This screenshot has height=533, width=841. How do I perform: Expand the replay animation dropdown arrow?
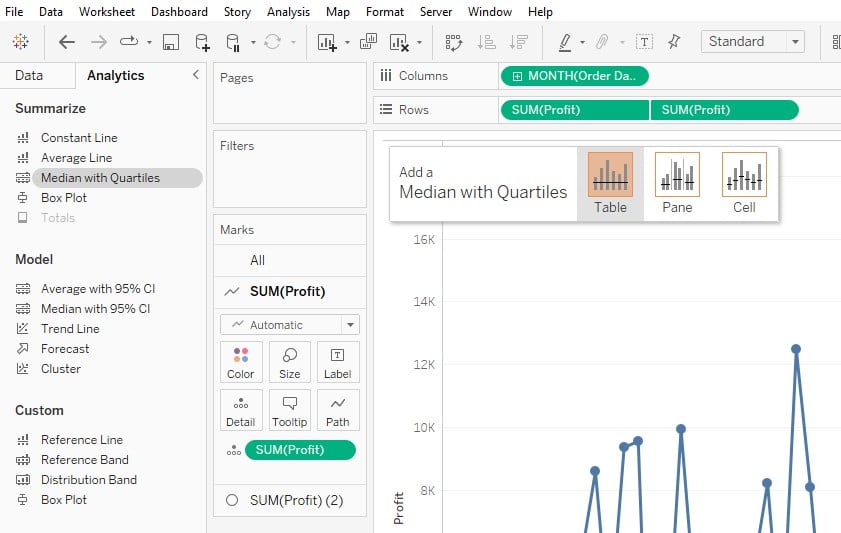tap(149, 42)
